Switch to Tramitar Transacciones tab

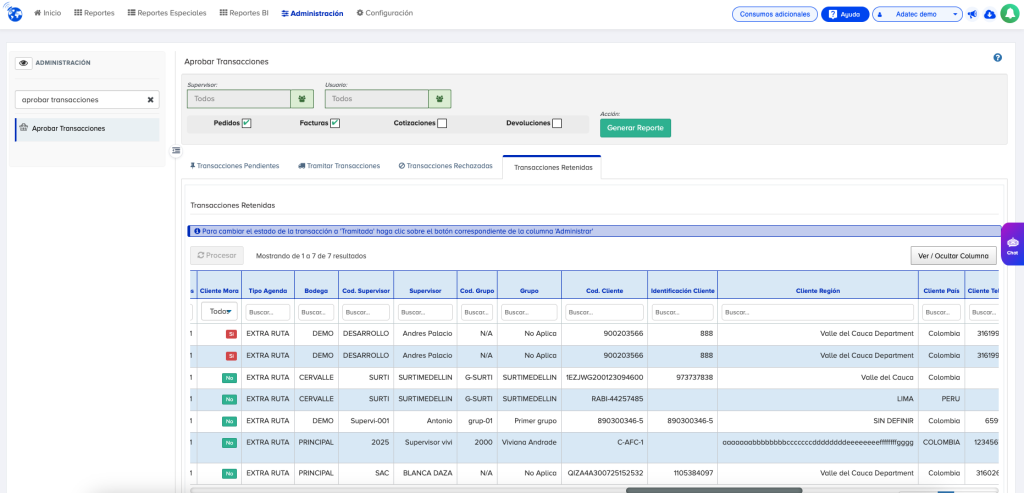click(339, 166)
